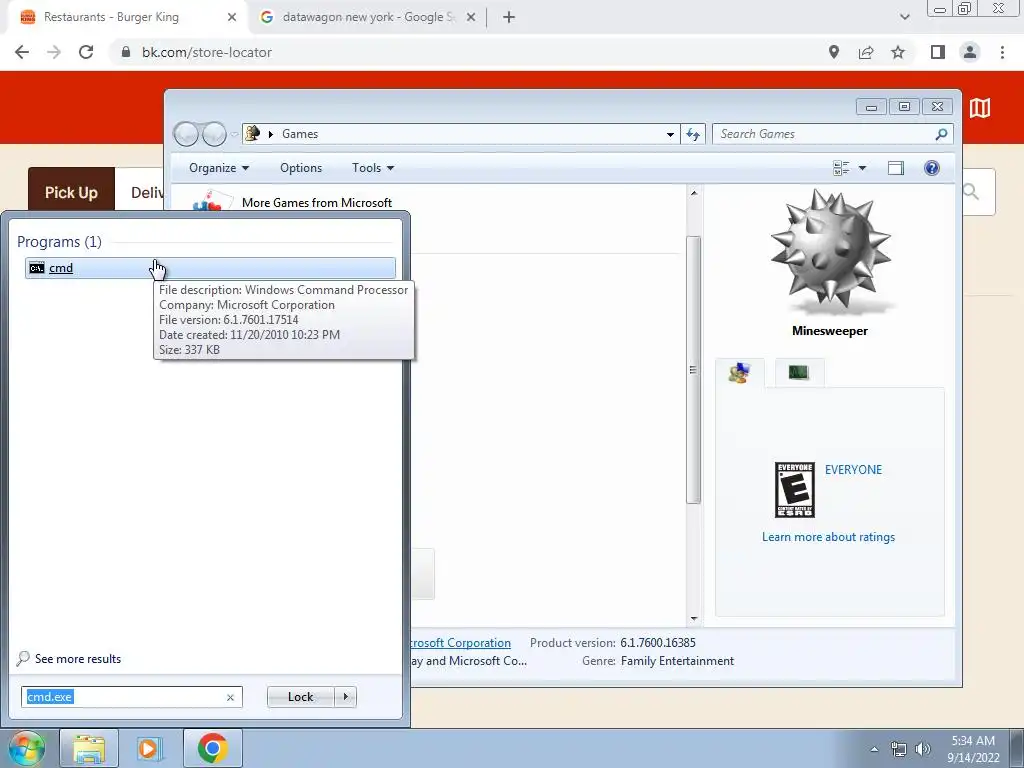Go forward in Games explorer window
1024x768 pixels.
(x=214, y=134)
